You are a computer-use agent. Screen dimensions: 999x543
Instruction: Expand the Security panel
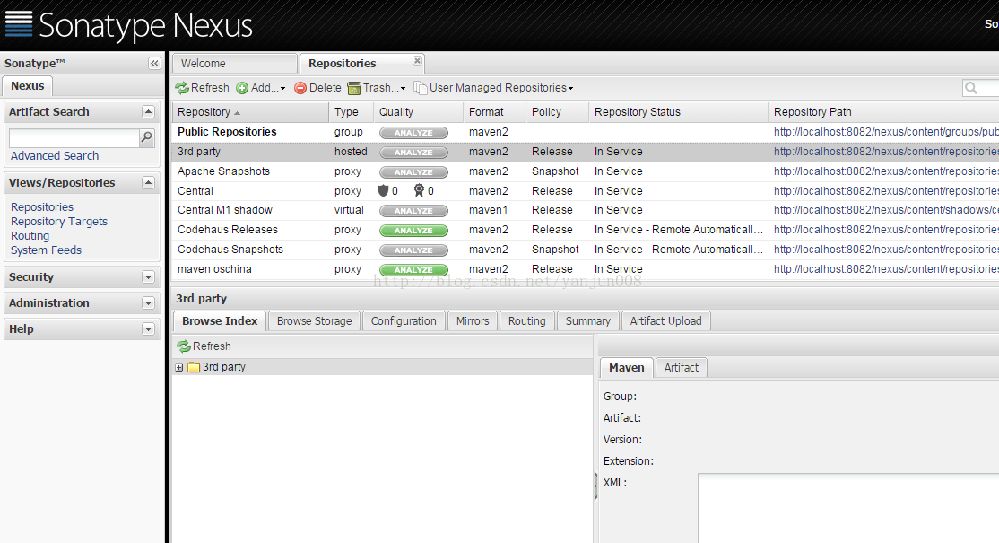pyautogui.click(x=148, y=277)
